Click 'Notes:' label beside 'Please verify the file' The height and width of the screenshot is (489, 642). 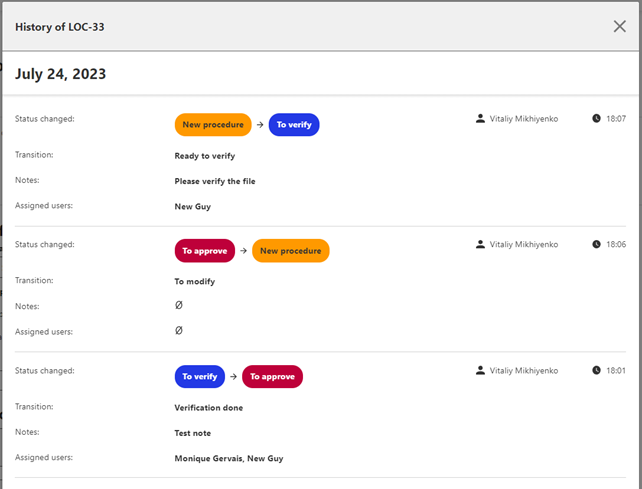click(27, 180)
